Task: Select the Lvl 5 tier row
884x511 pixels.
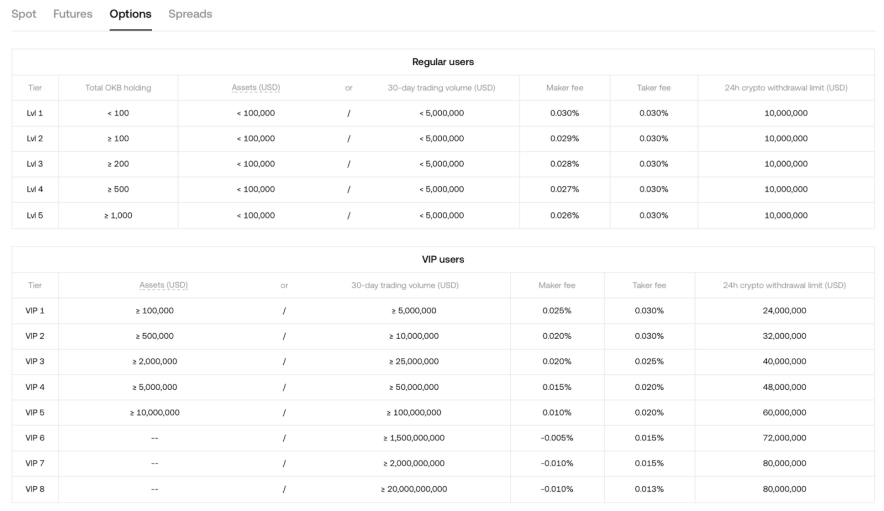Action: tap(34, 215)
